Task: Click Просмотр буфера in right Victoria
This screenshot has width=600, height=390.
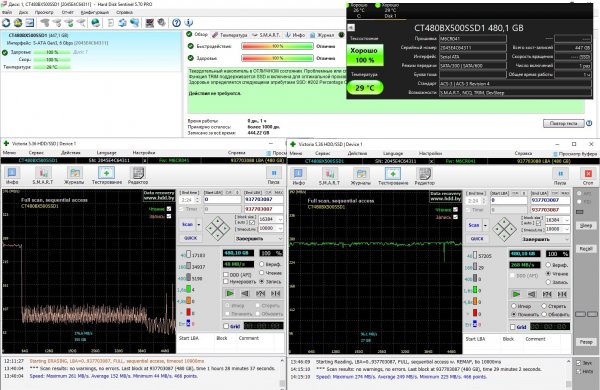Action: [x=575, y=154]
